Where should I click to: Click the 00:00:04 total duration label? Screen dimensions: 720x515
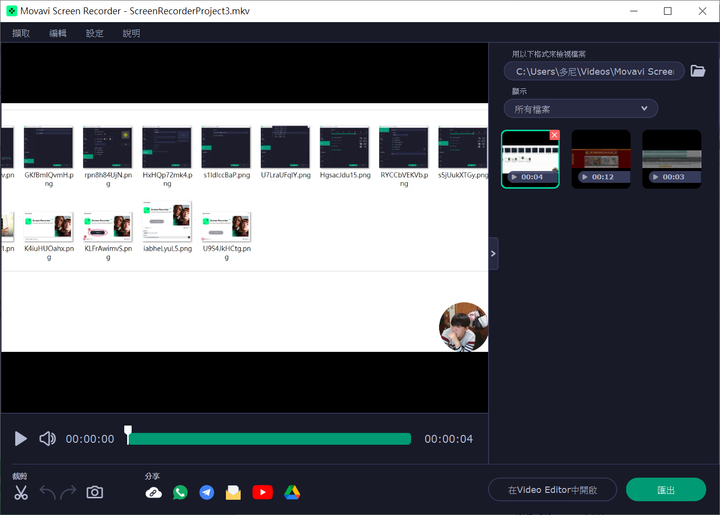point(449,439)
